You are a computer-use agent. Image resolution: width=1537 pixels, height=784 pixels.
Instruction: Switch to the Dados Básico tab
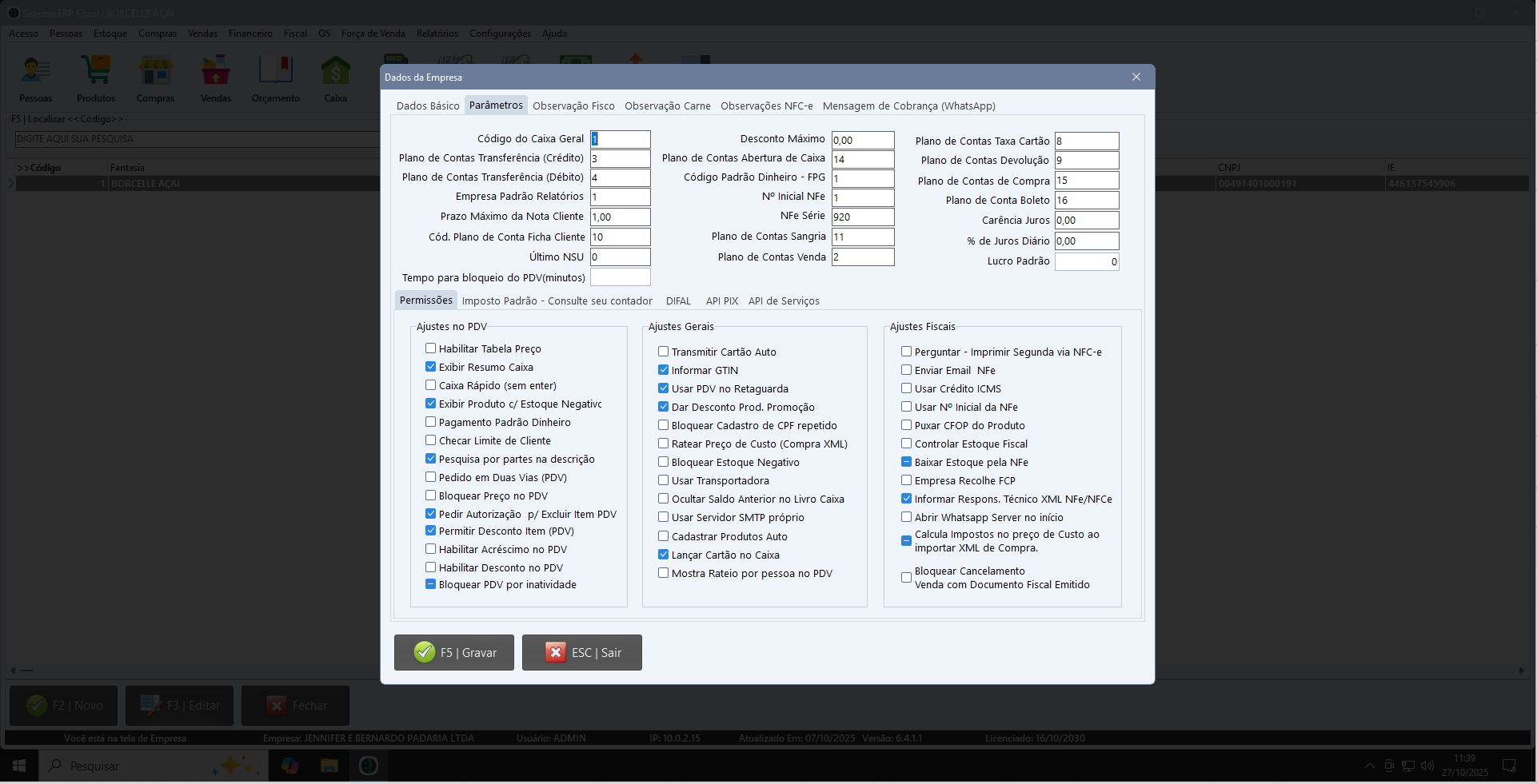[428, 105]
